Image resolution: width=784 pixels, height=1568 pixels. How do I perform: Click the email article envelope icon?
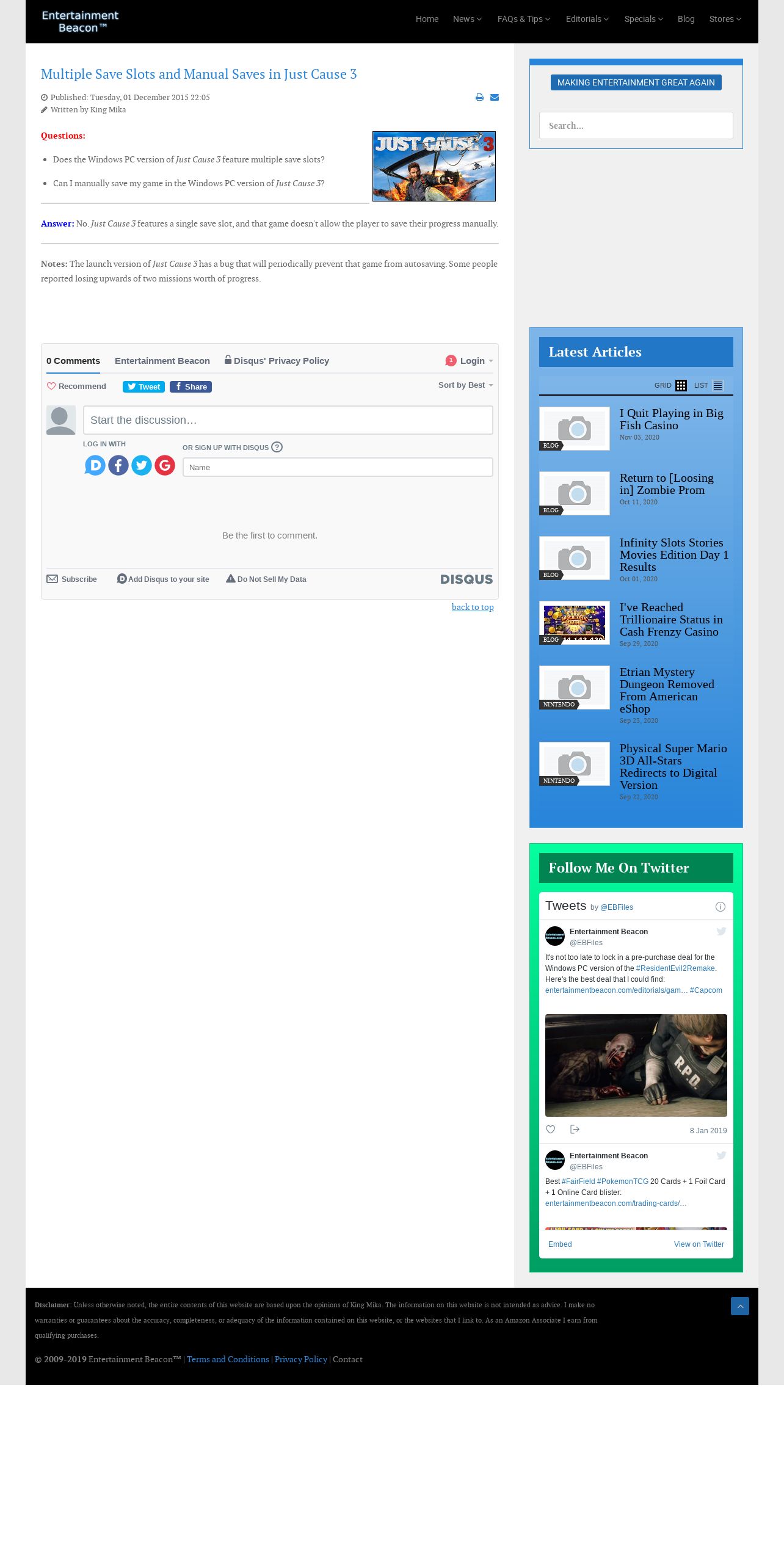point(495,98)
